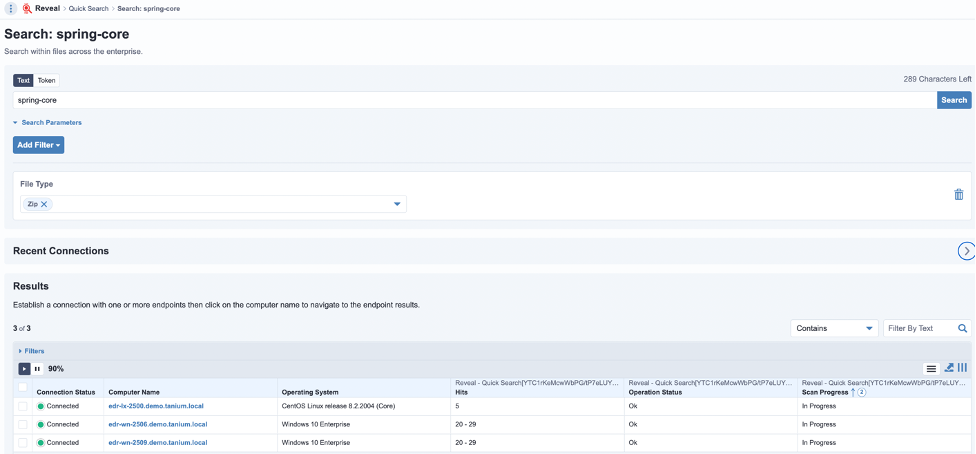Open edr-wn-2509.demo.tanium.local endpoint results

point(157,443)
